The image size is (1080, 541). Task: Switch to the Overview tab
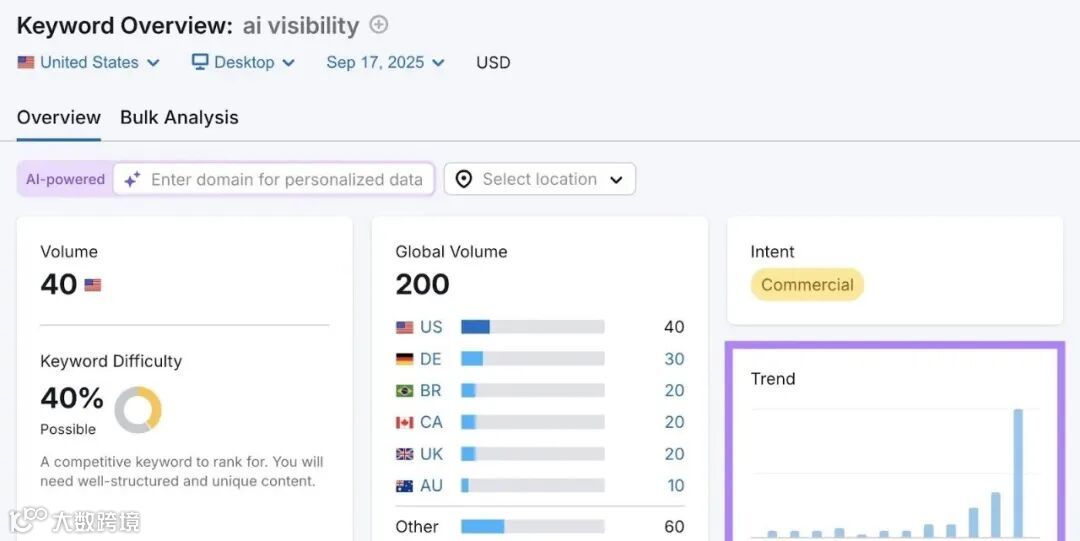(x=59, y=118)
